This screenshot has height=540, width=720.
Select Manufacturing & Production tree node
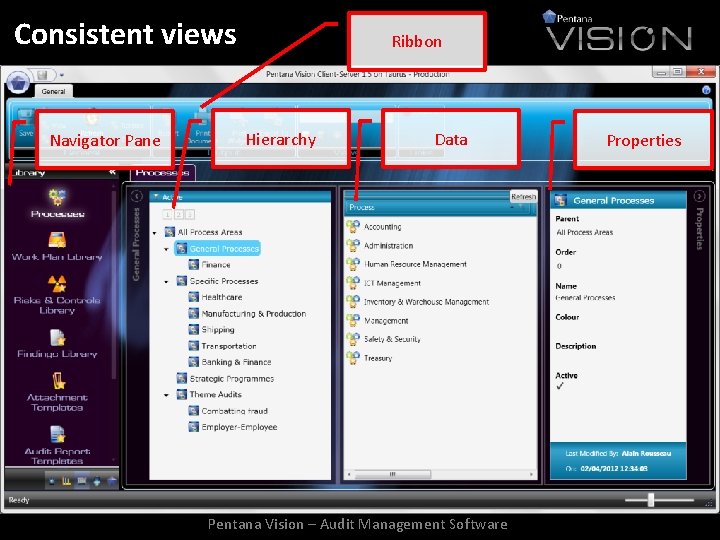253,314
